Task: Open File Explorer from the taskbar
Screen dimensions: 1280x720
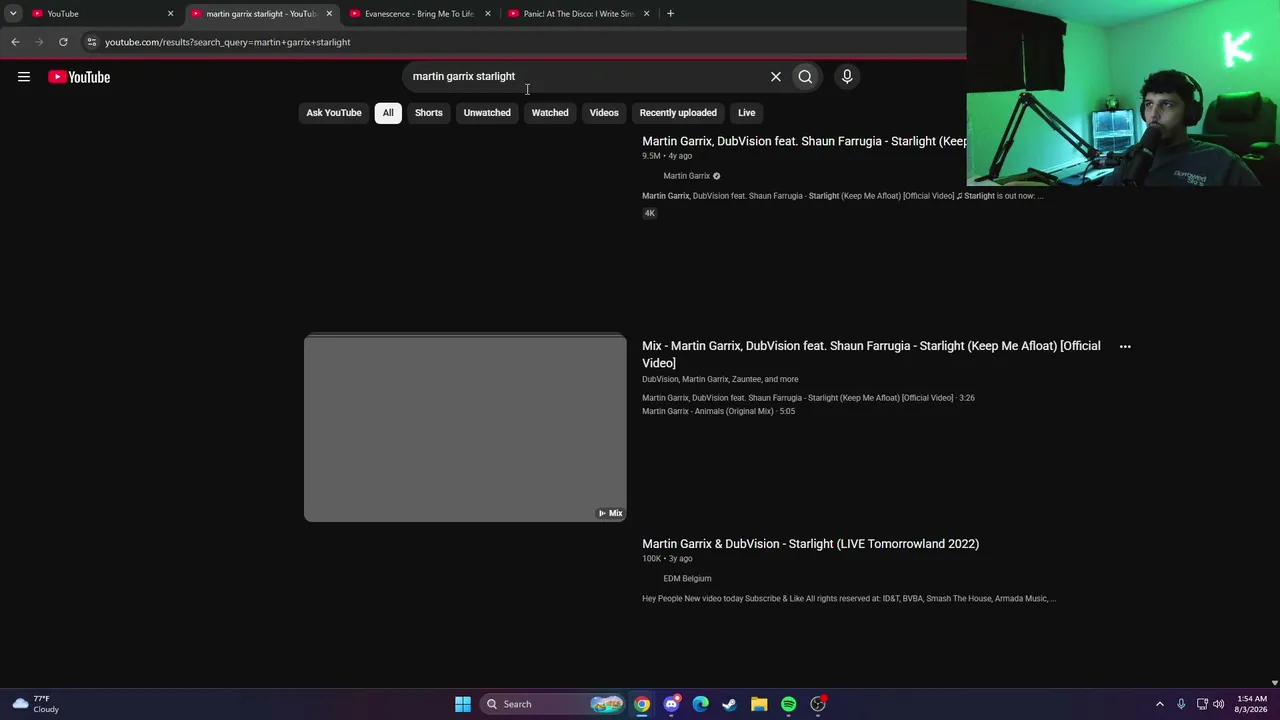Action: (759, 704)
